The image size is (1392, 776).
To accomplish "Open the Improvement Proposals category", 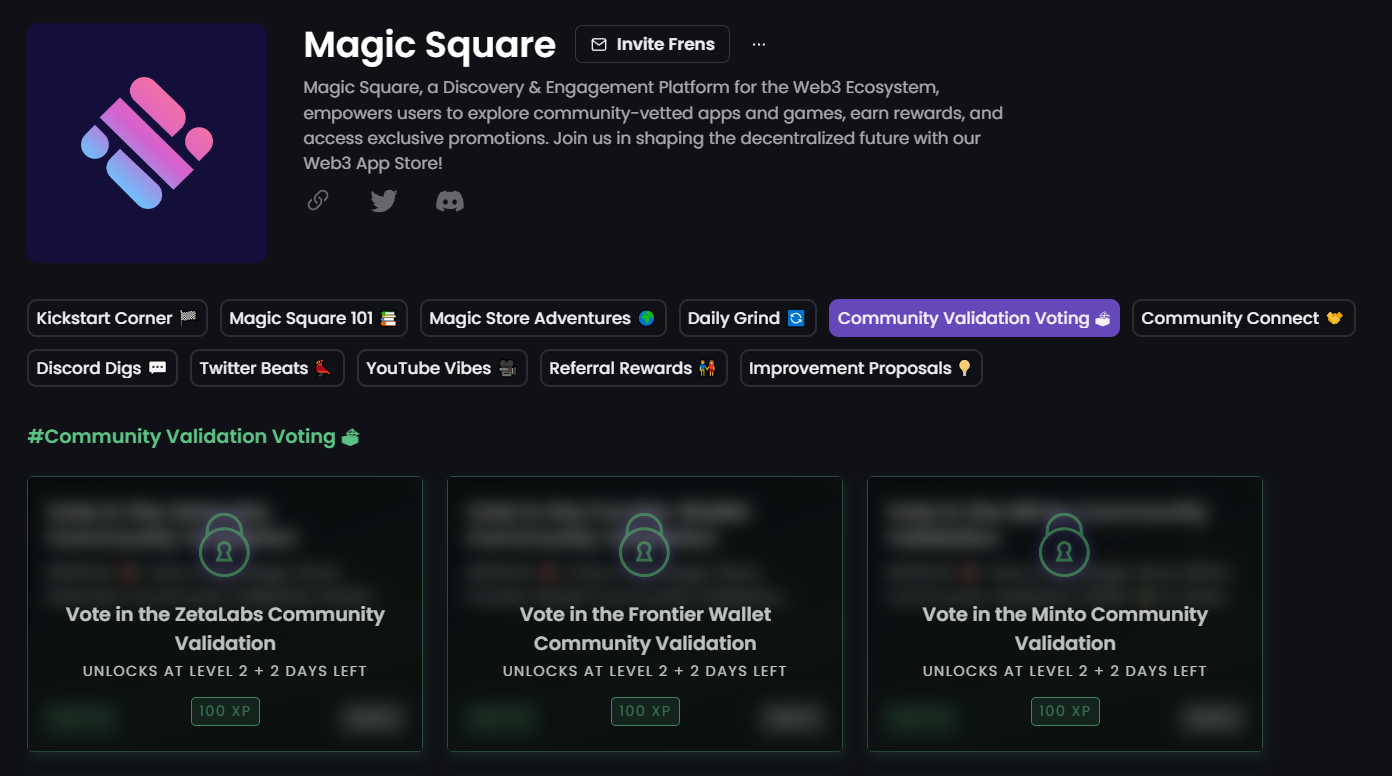I will point(861,368).
